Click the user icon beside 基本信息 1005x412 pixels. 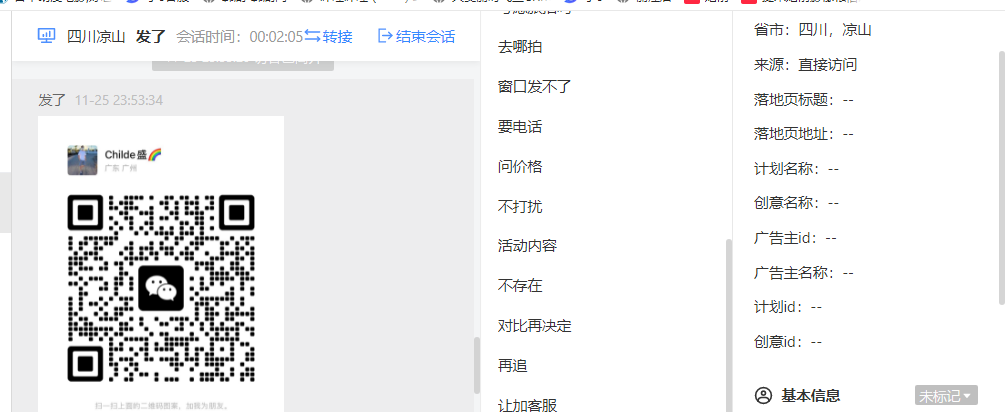(763, 395)
